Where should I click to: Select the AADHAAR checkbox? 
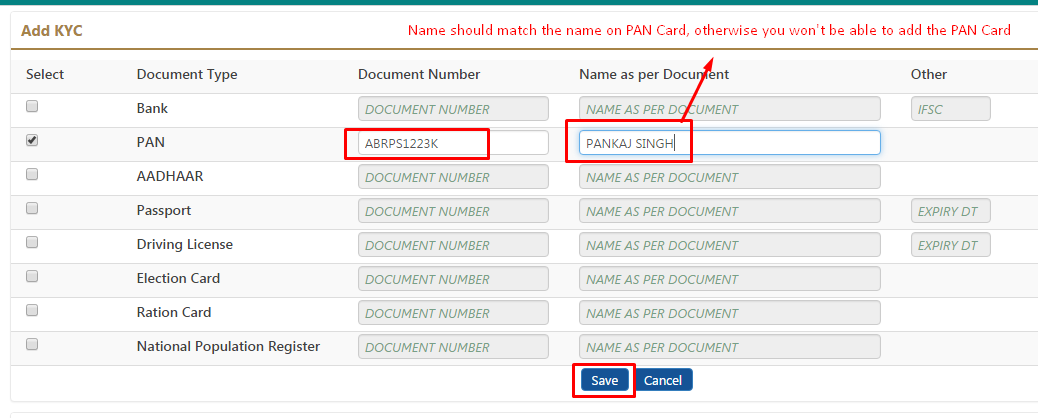pyautogui.click(x=32, y=174)
